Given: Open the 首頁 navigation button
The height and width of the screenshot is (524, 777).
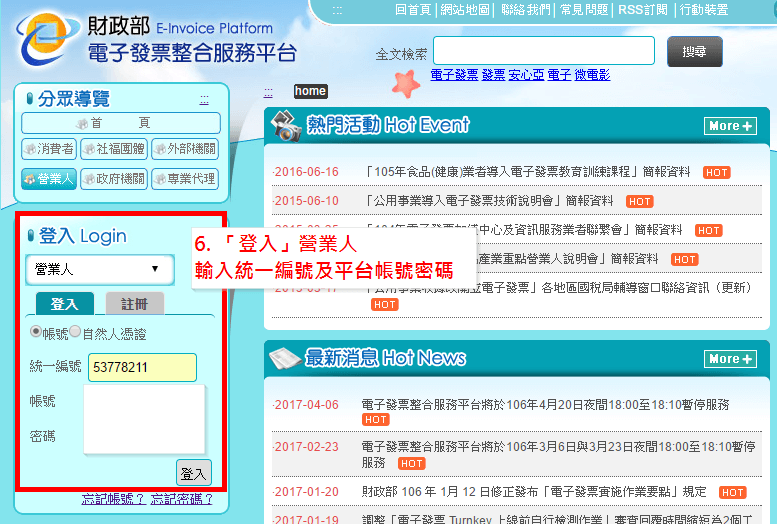Looking at the screenshot, I should point(121,123).
